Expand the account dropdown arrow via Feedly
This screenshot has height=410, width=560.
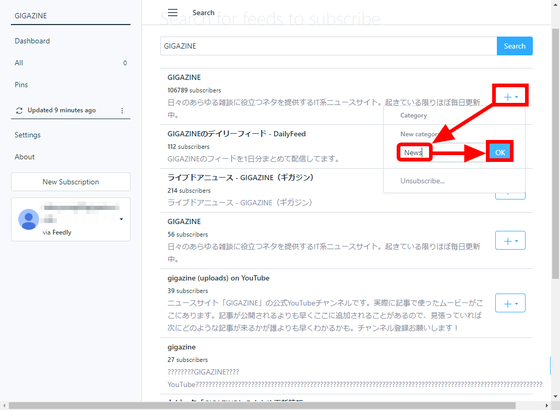[121, 219]
